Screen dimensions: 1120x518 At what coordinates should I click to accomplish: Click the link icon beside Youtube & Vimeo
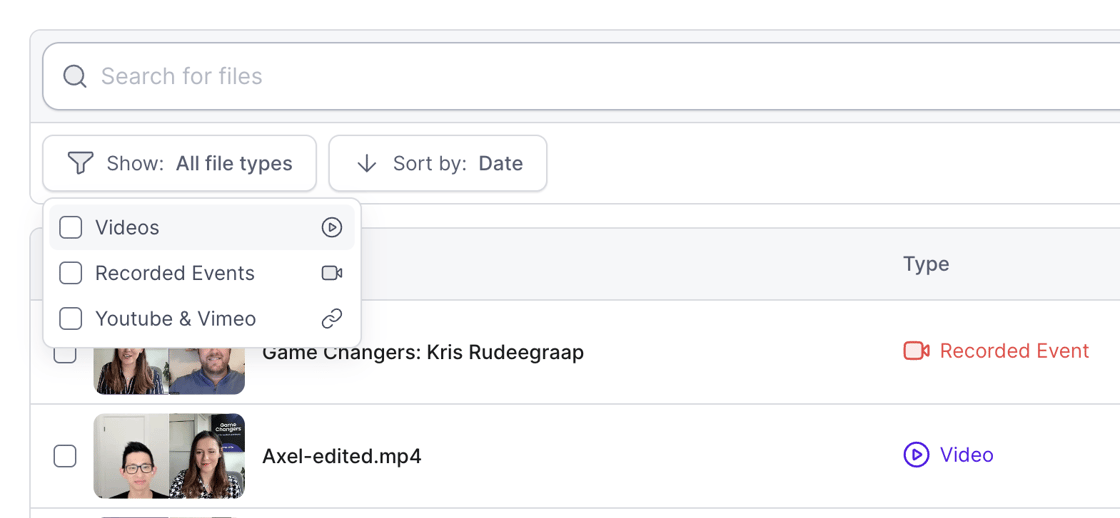click(331, 319)
